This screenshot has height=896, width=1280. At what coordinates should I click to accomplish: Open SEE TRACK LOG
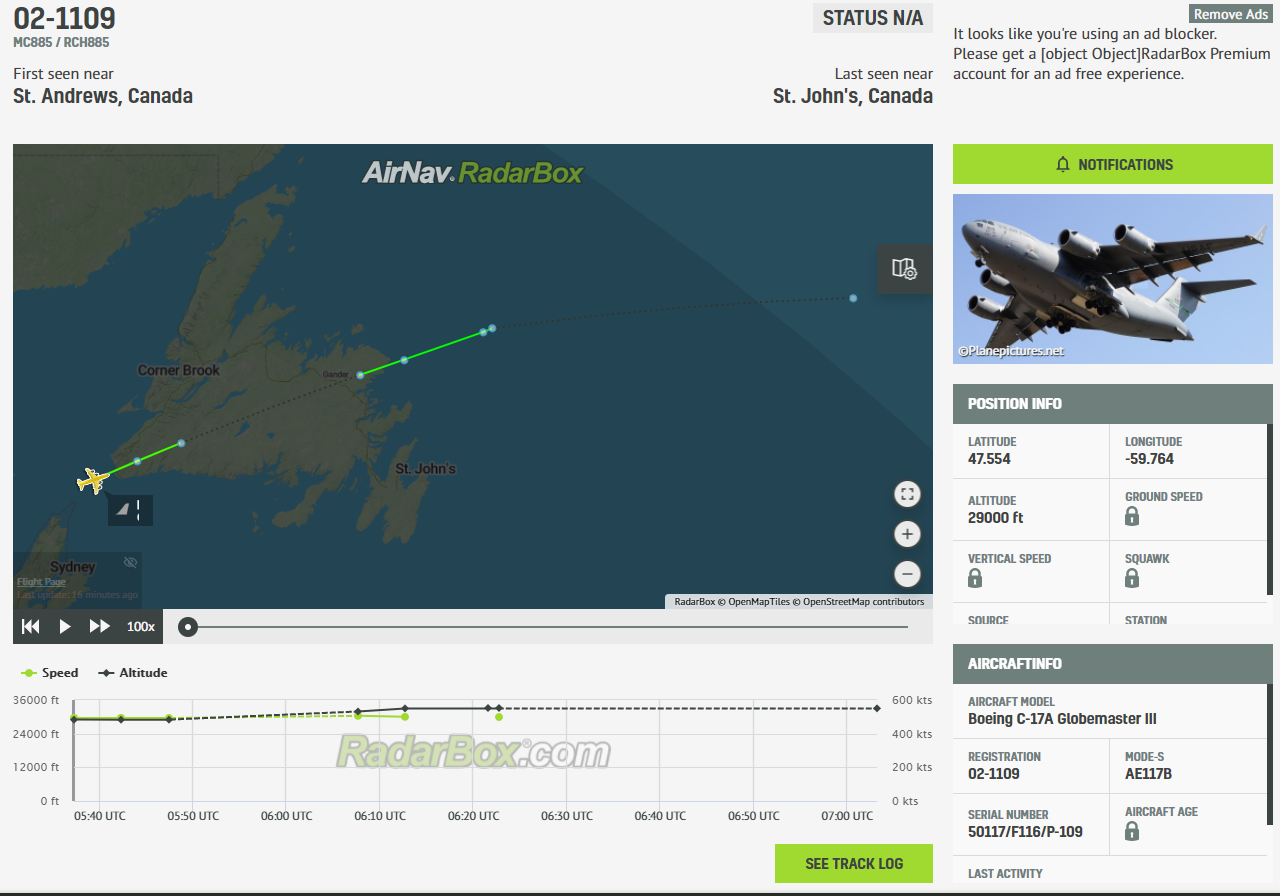(x=854, y=864)
